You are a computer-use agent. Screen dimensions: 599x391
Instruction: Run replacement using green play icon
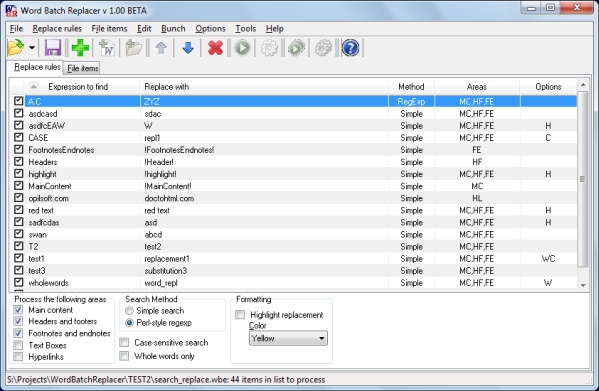pos(242,48)
